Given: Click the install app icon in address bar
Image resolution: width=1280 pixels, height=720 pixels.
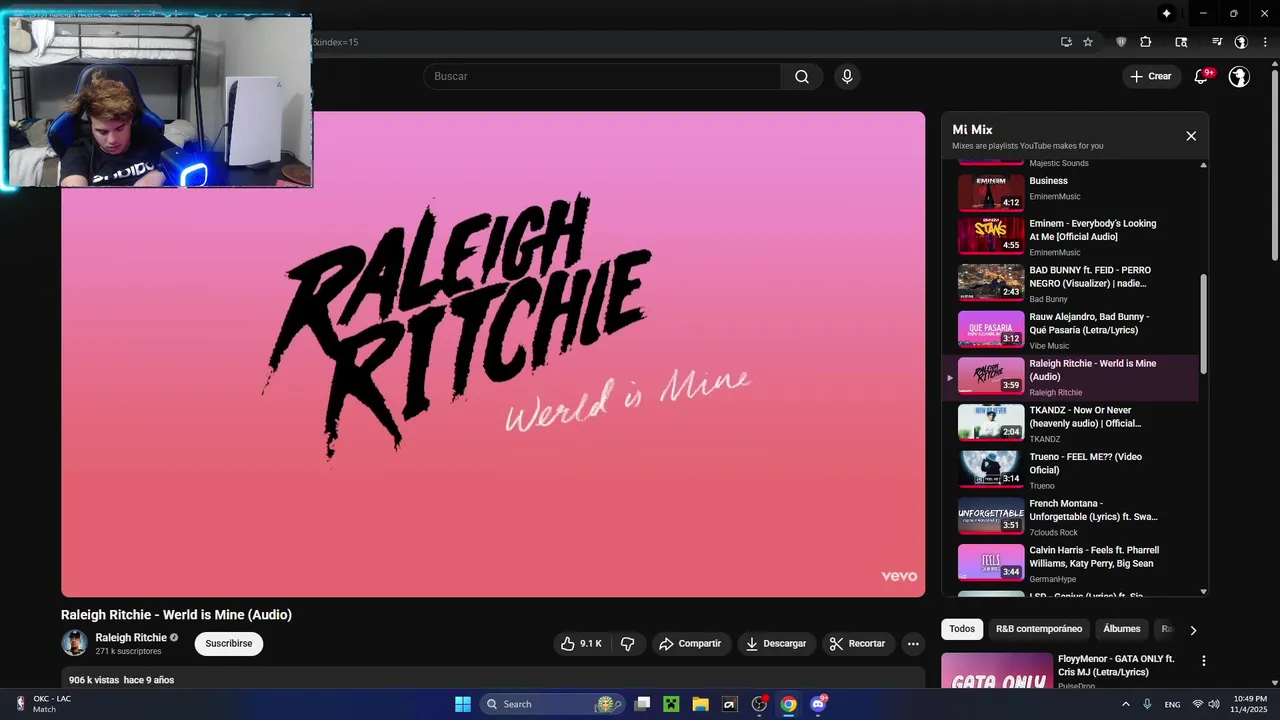Looking at the screenshot, I should click(1066, 42).
